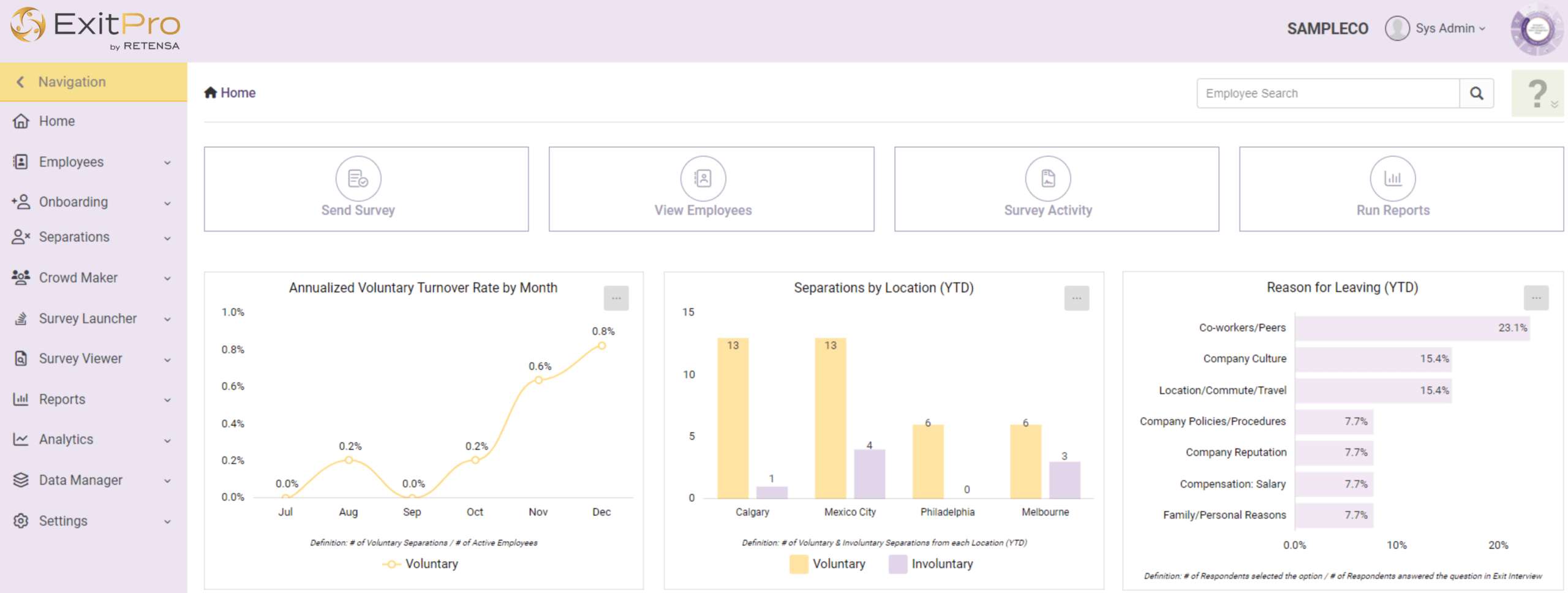1568x593 pixels.
Task: Expand the Employees menu chevron
Action: [167, 162]
